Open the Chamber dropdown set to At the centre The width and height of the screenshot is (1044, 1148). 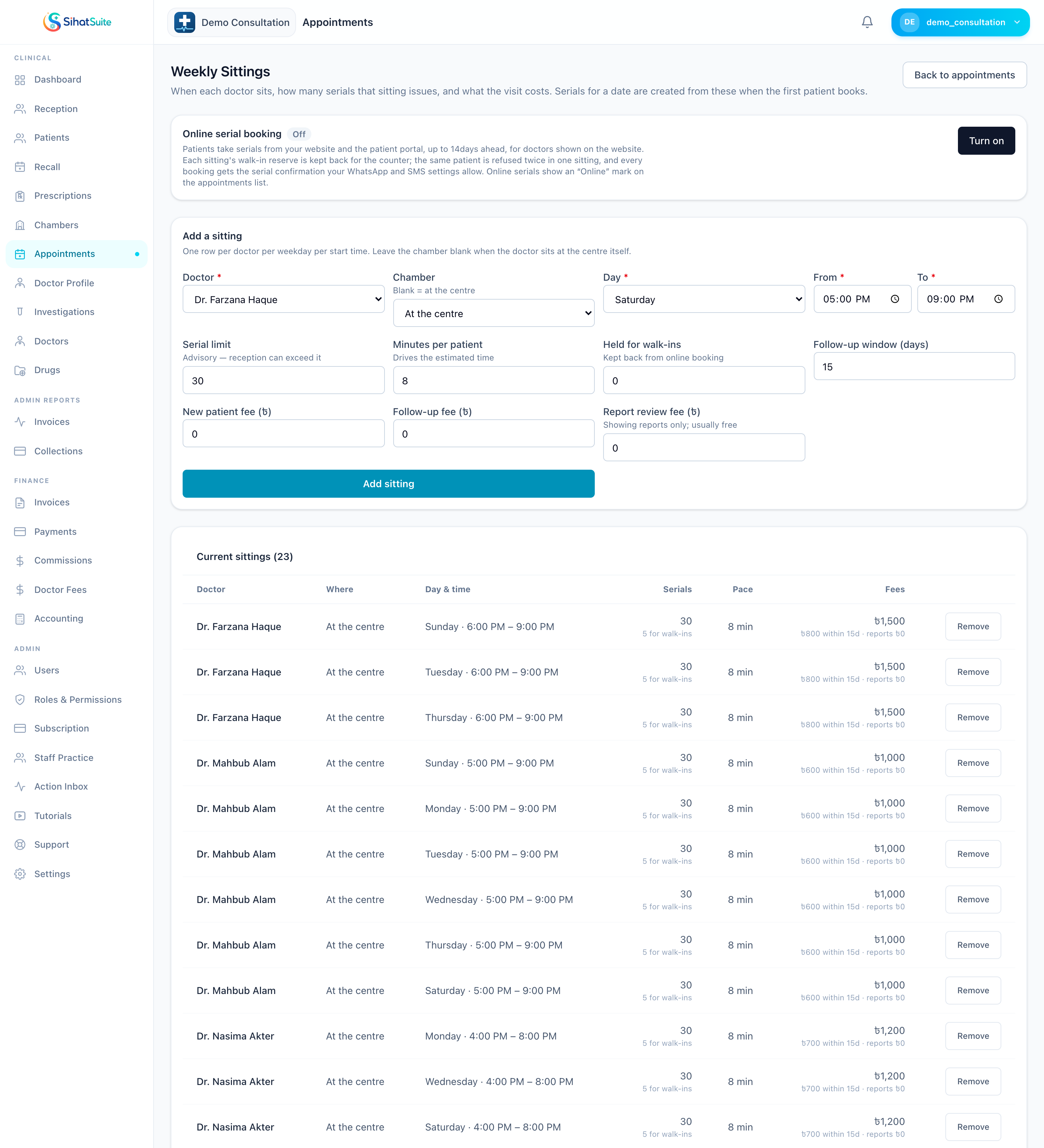click(x=494, y=313)
